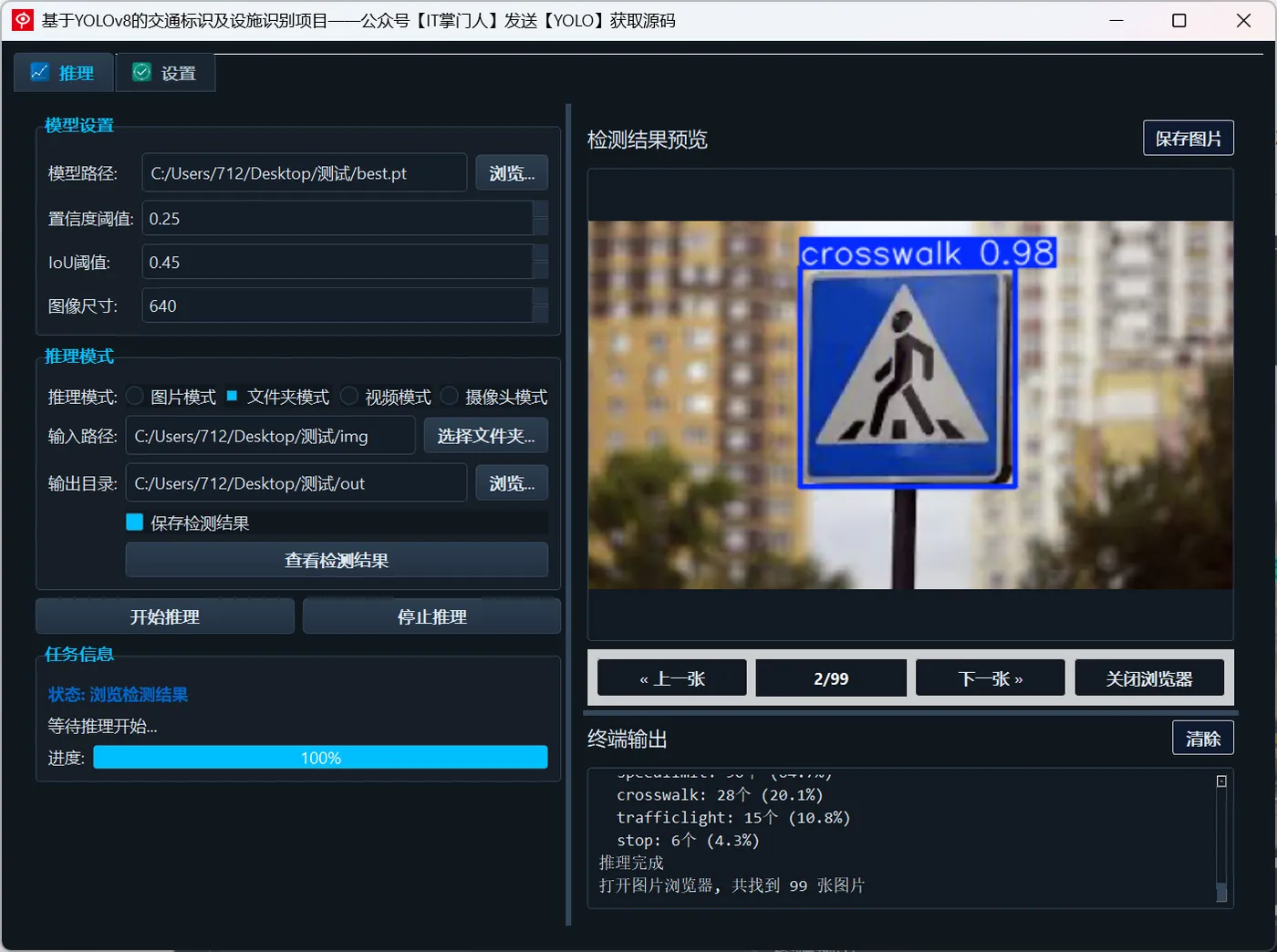Click the 等待推理开始... message
The image size is (1277, 952).
pos(102,727)
